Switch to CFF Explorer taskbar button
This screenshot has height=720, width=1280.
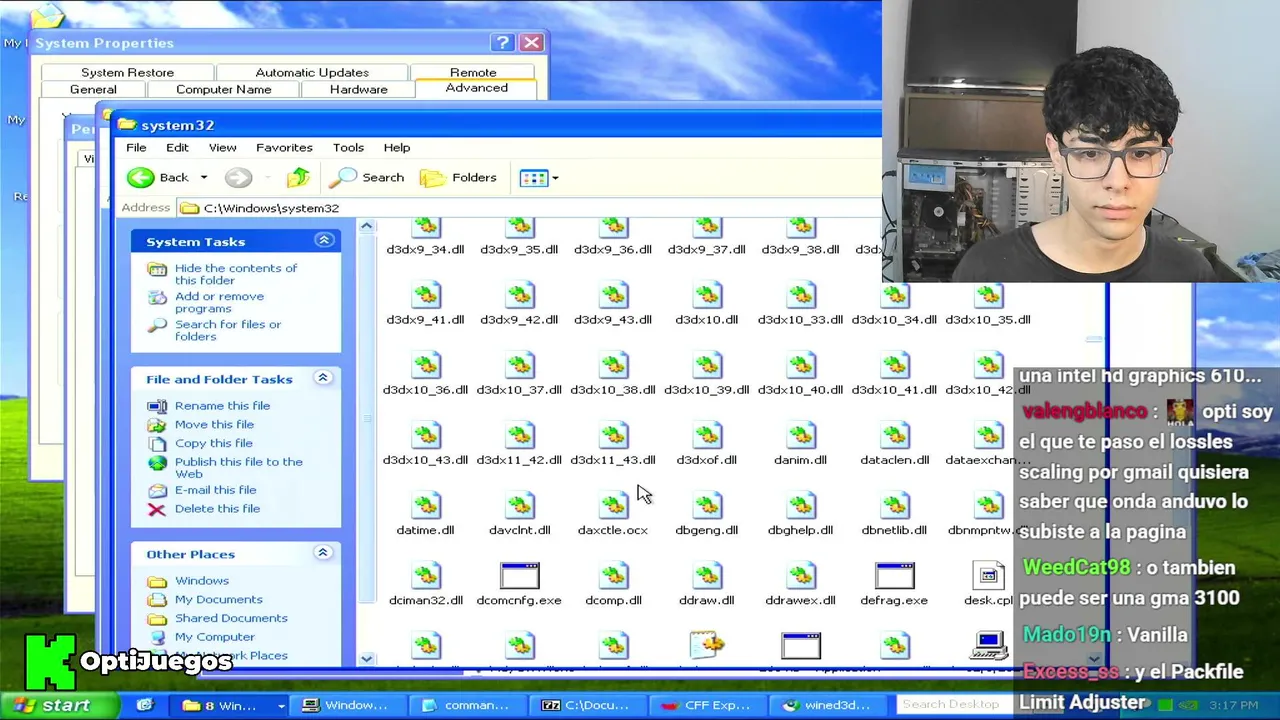(706, 705)
